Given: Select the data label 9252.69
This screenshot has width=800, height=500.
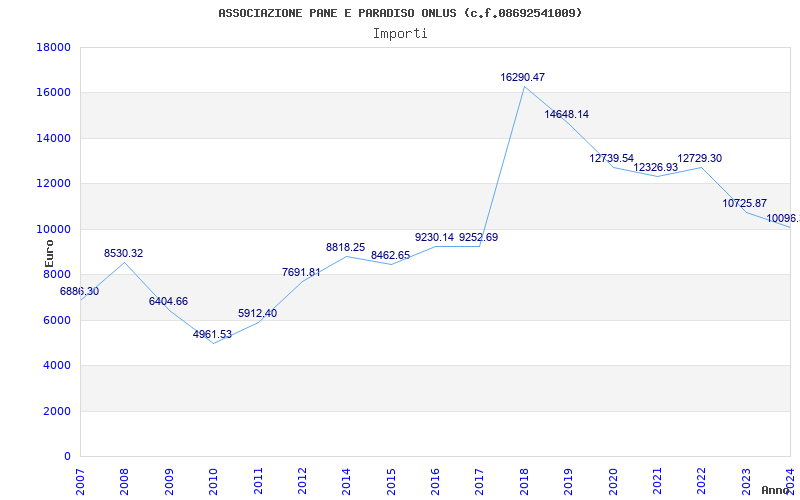Looking at the screenshot, I should point(479,237).
